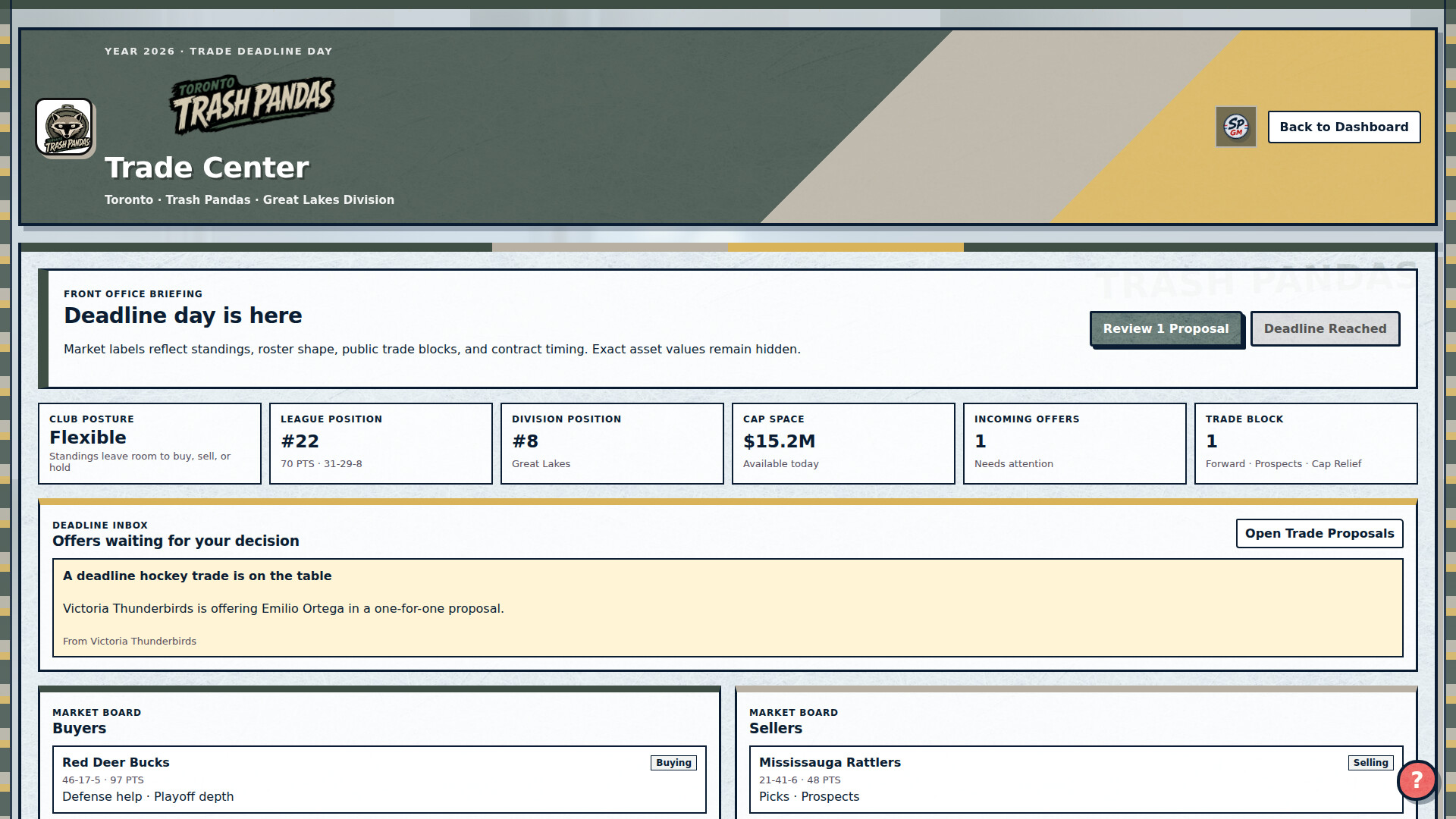Image resolution: width=1456 pixels, height=819 pixels.
Task: Click '21-41-6 · 48 PTS' record text
Action: coord(800,780)
